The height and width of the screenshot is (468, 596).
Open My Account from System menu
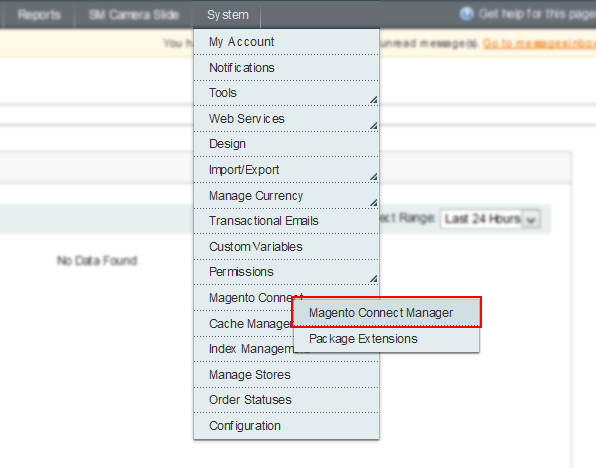tap(286, 42)
